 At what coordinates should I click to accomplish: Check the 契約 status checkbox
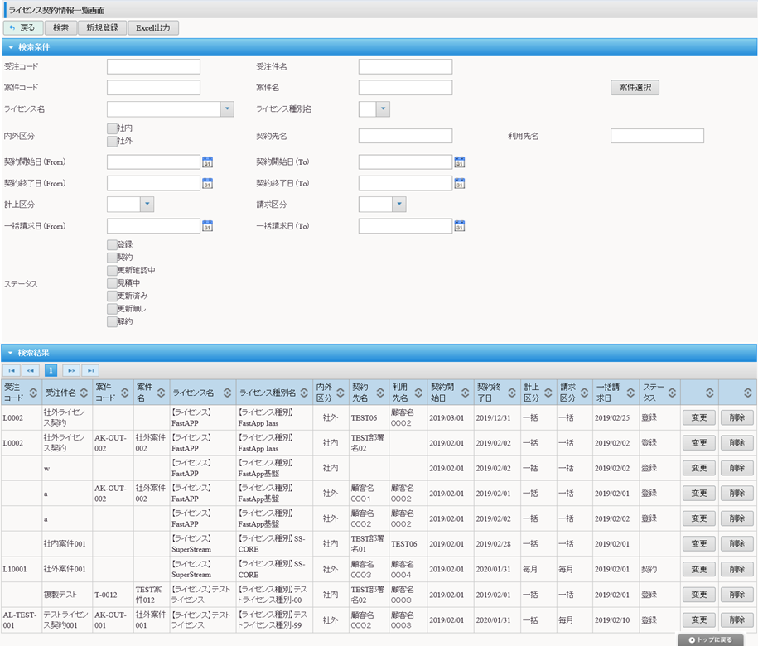point(112,257)
